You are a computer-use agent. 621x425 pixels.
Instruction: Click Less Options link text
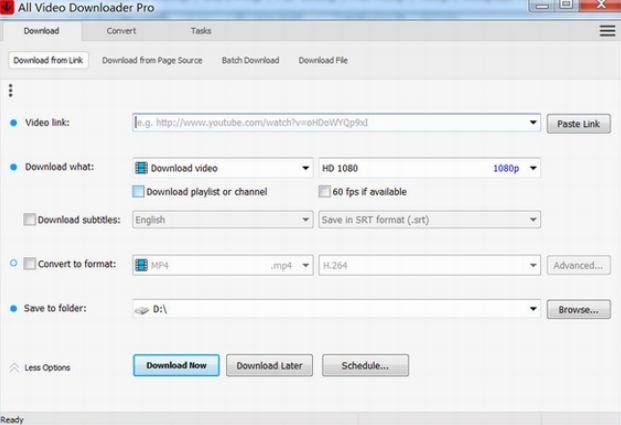tap(47, 368)
